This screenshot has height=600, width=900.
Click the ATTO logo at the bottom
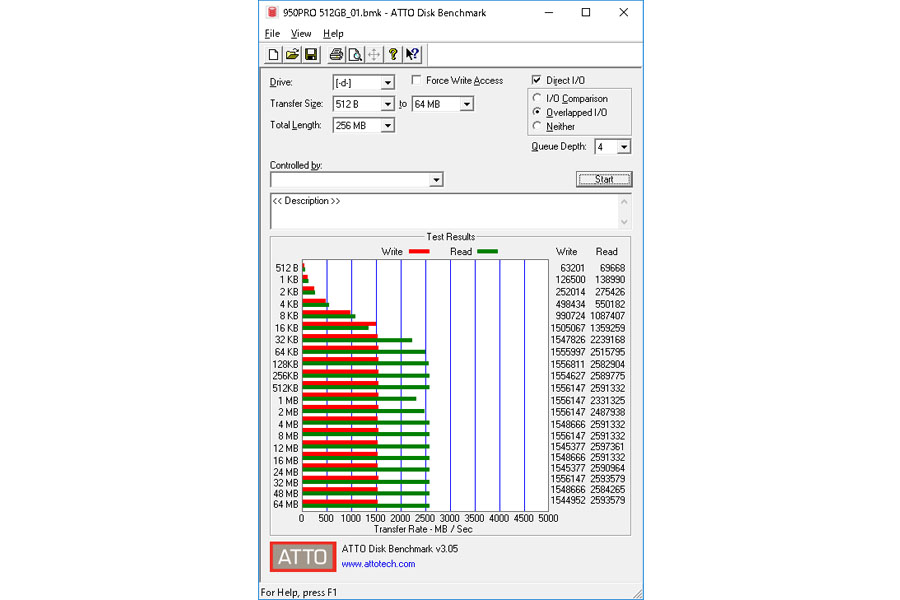coord(302,557)
